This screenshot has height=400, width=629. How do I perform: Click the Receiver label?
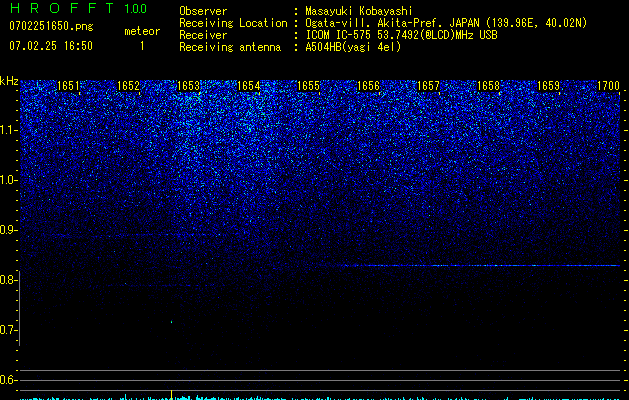click(203, 35)
